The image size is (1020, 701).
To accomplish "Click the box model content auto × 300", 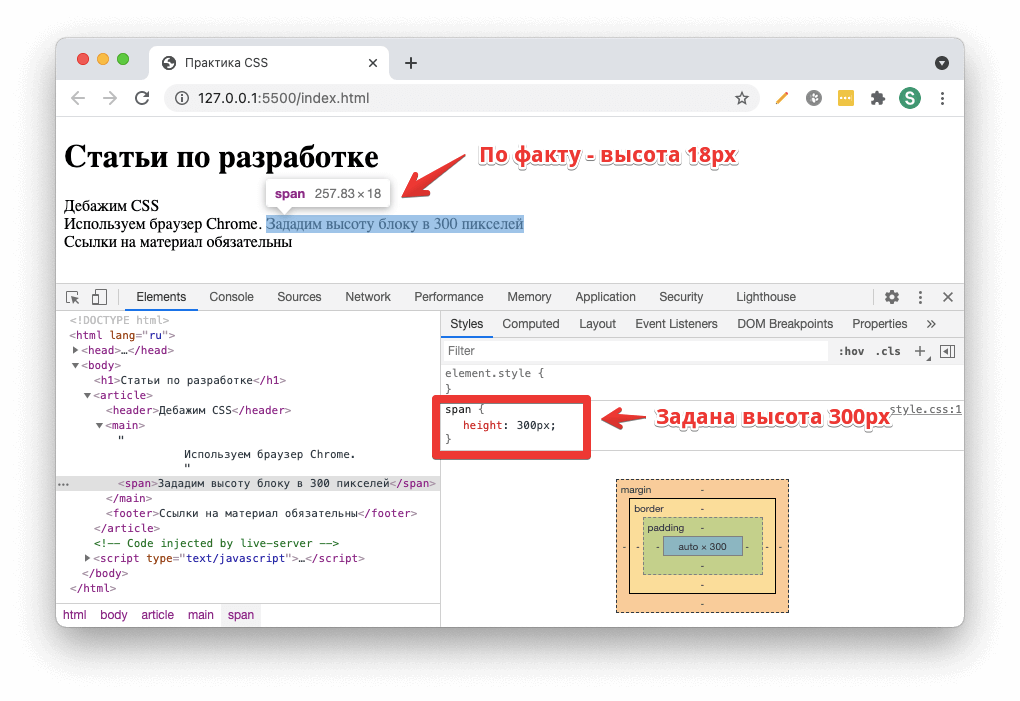I will [x=703, y=547].
